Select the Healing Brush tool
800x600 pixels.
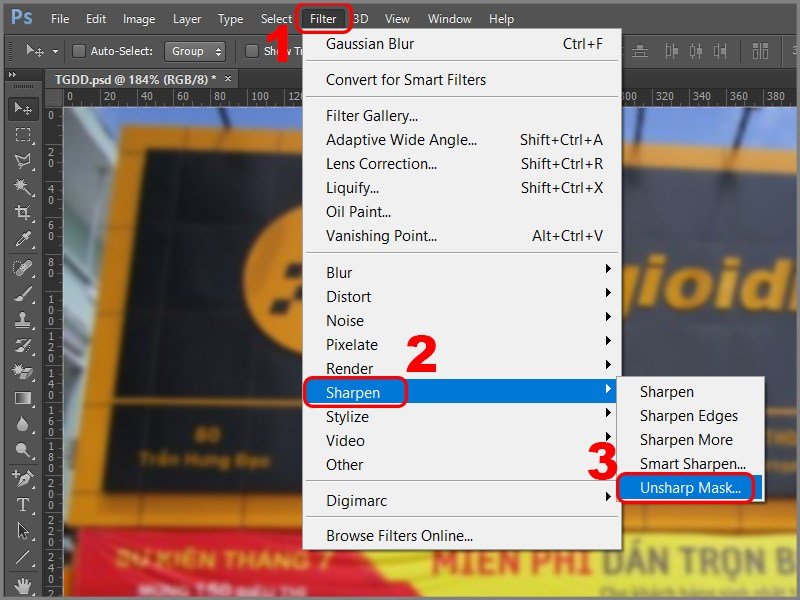pyautogui.click(x=23, y=267)
